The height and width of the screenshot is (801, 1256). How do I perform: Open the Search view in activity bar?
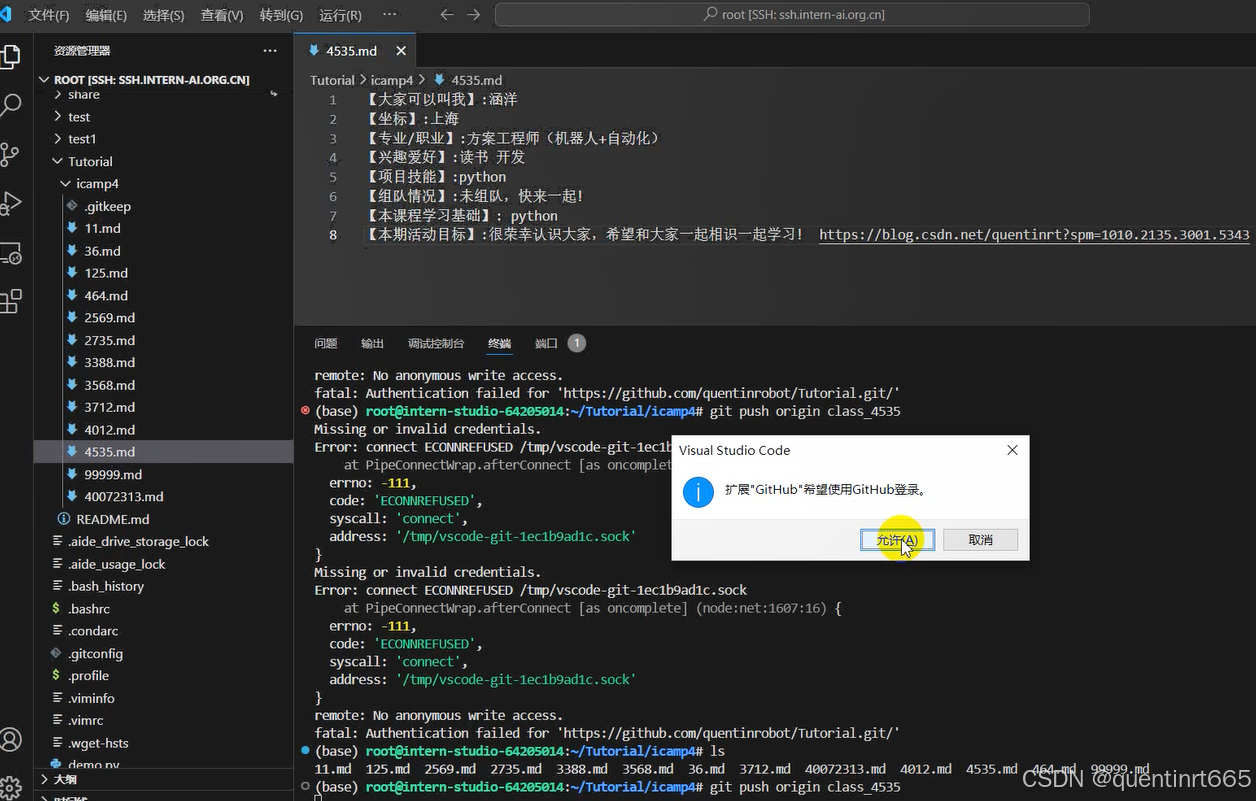point(10,104)
